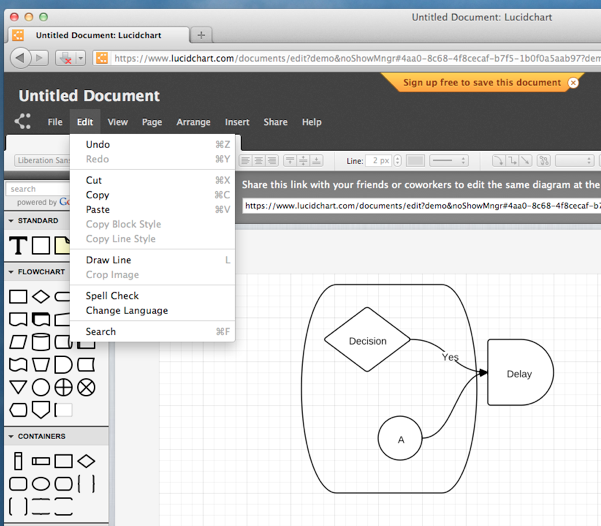601x526 pixels.
Task: Open a new browser tab
Action: (201, 35)
